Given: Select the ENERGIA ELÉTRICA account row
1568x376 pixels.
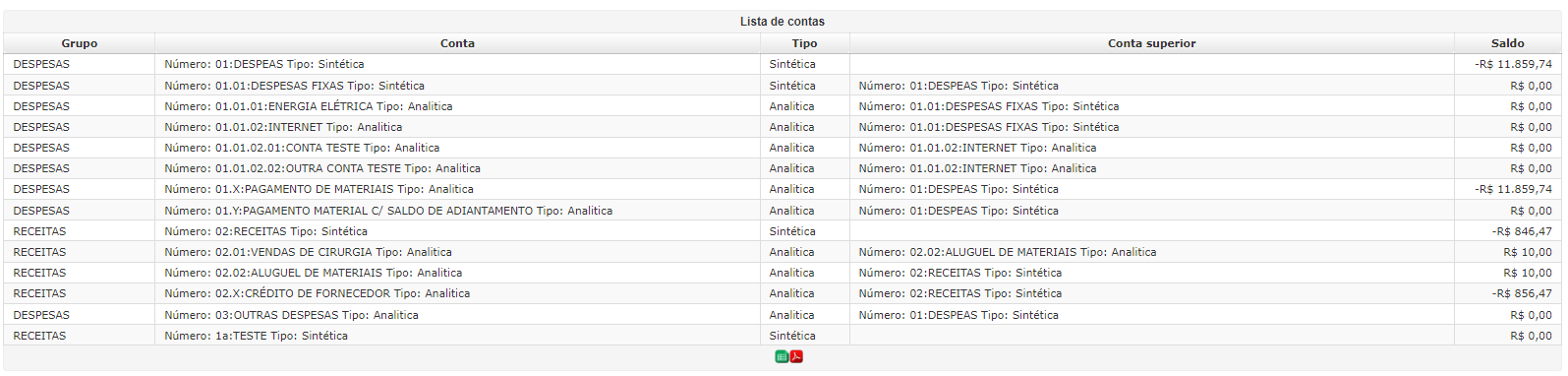Looking at the screenshot, I should point(783,106).
